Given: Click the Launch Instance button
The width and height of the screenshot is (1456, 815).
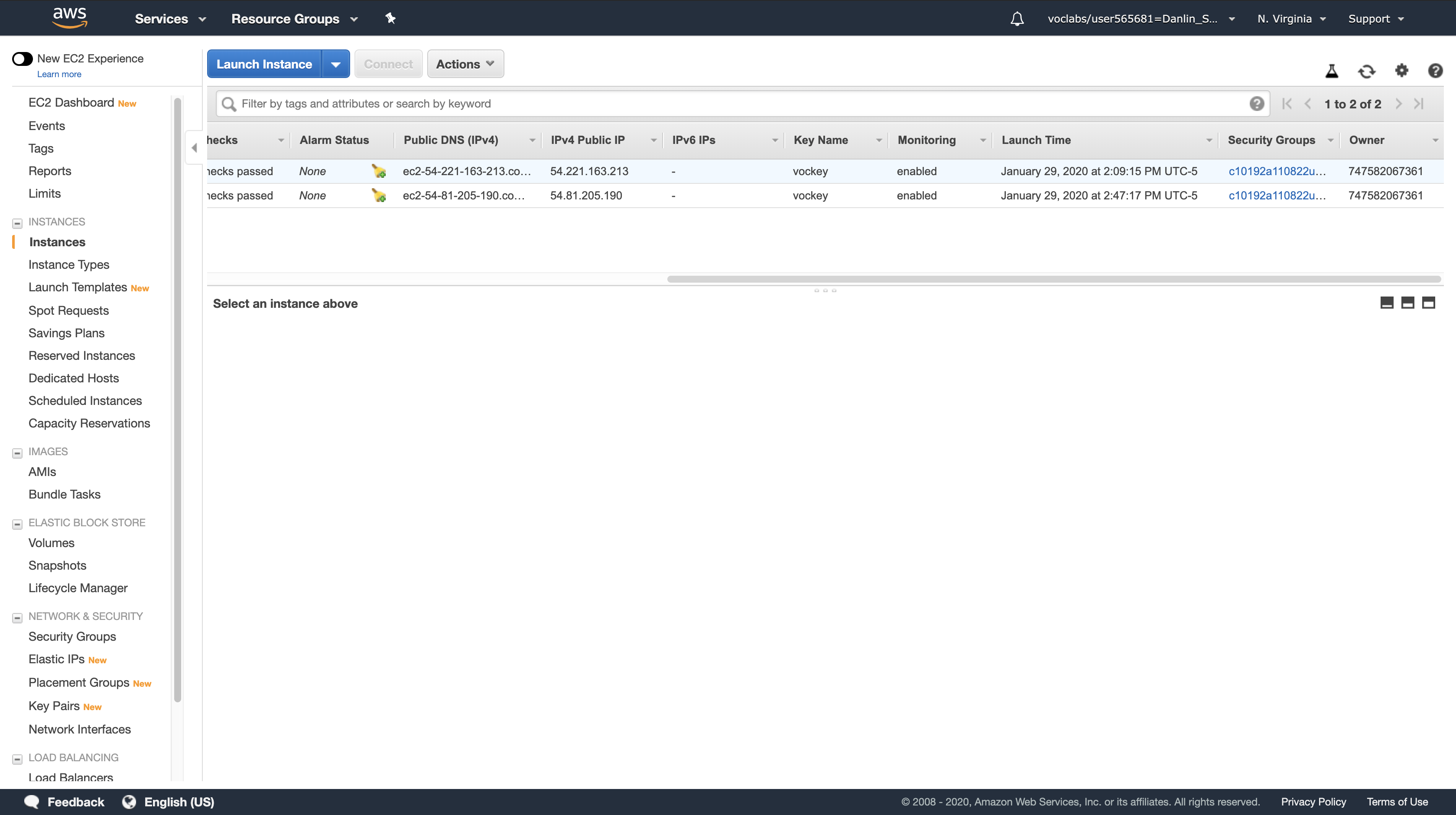Looking at the screenshot, I should click(264, 65).
